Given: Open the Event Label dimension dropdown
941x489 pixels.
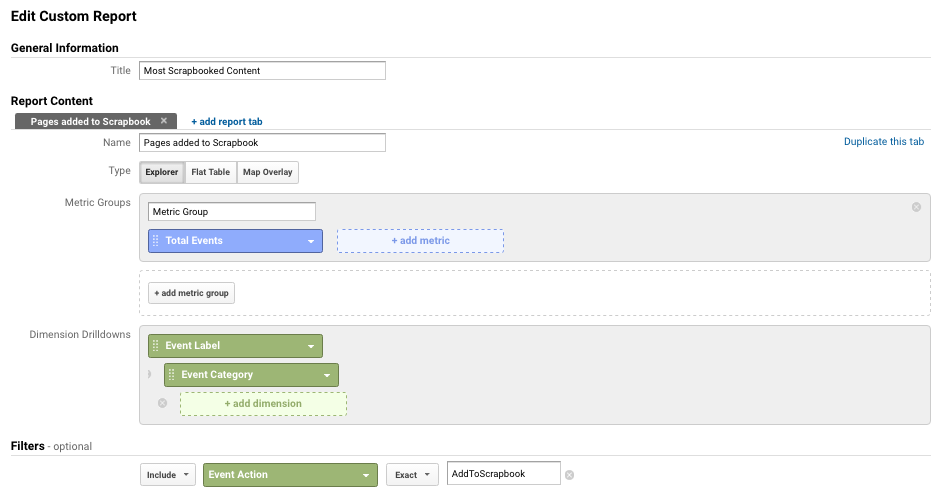Looking at the screenshot, I should pyautogui.click(x=311, y=346).
